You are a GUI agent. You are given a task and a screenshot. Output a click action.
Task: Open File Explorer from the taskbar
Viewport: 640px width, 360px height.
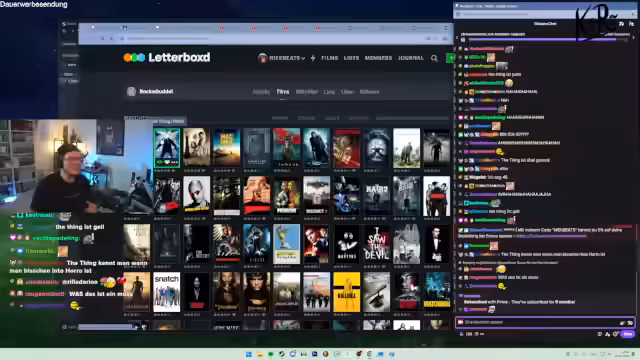click(x=260, y=354)
